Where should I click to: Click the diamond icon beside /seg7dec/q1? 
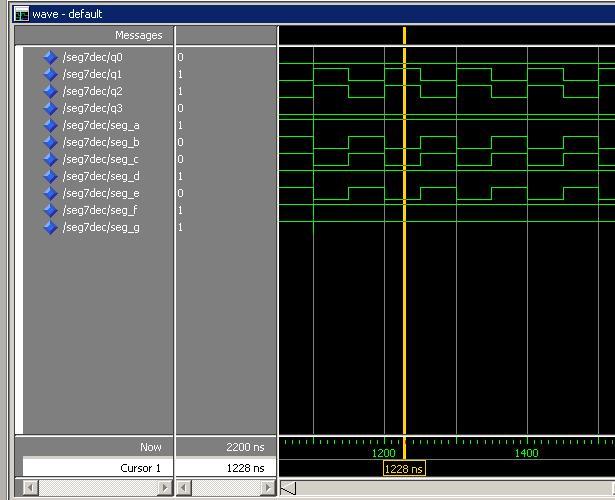50,74
